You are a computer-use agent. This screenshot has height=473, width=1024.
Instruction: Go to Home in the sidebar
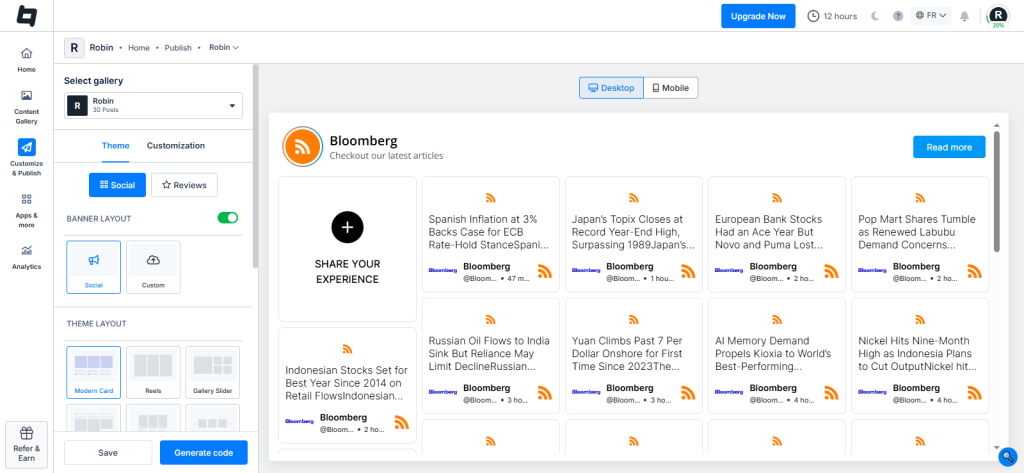(26, 59)
